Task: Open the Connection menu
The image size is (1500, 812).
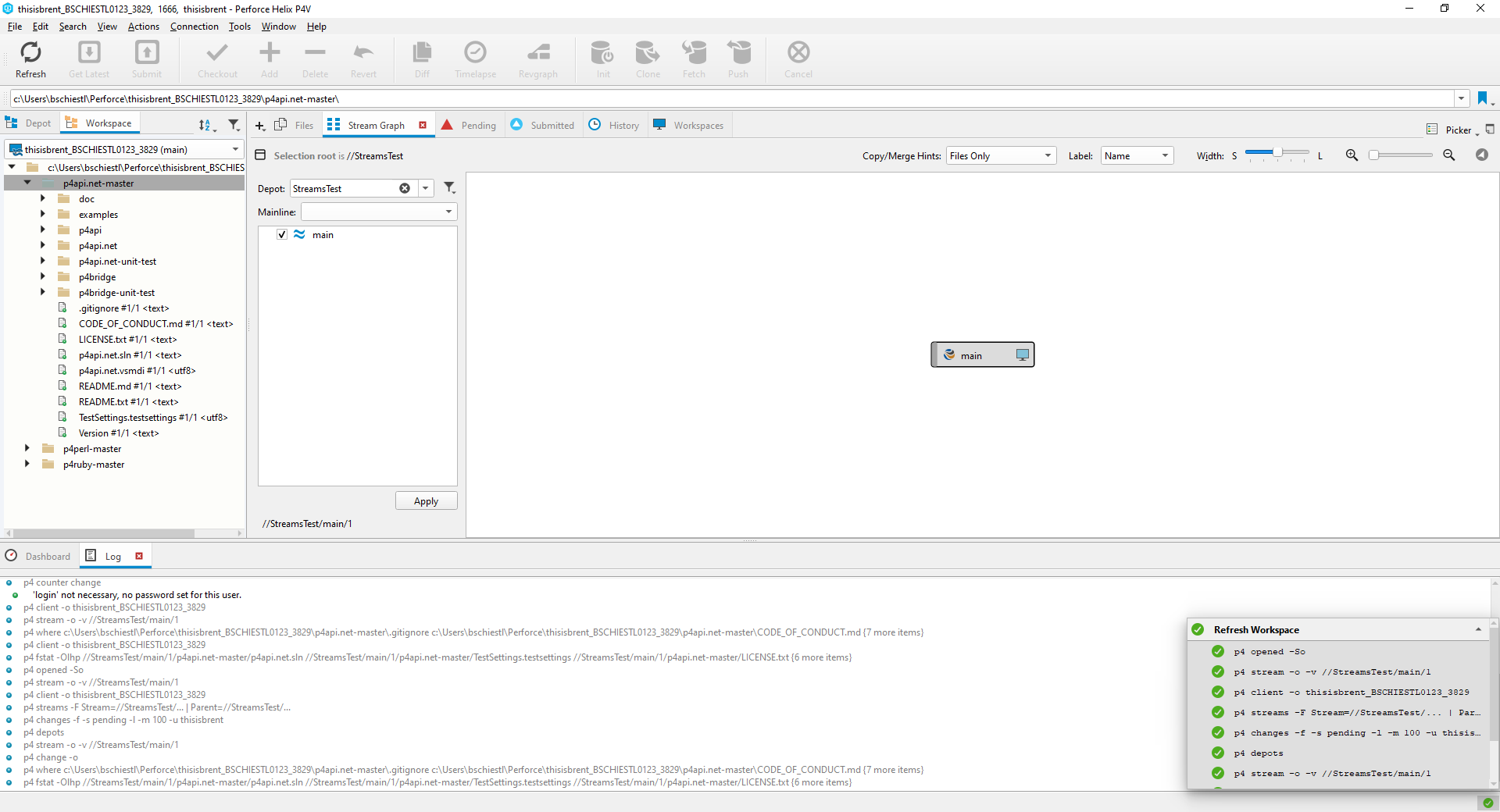Action: click(x=195, y=26)
